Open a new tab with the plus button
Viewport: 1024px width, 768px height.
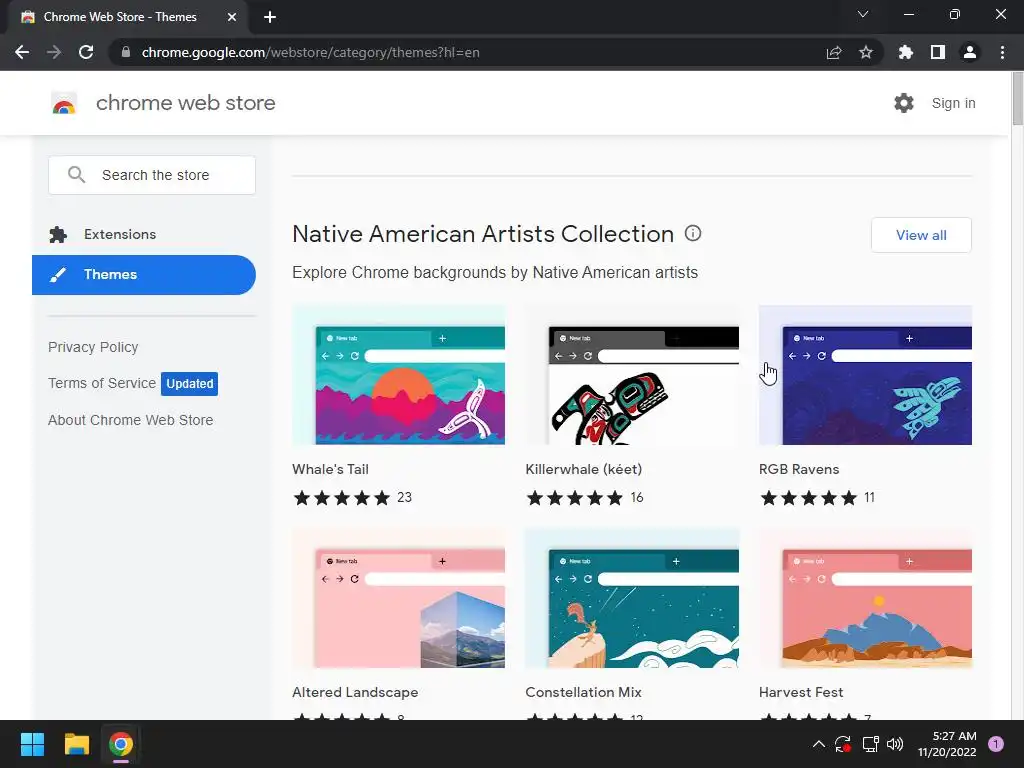[270, 17]
